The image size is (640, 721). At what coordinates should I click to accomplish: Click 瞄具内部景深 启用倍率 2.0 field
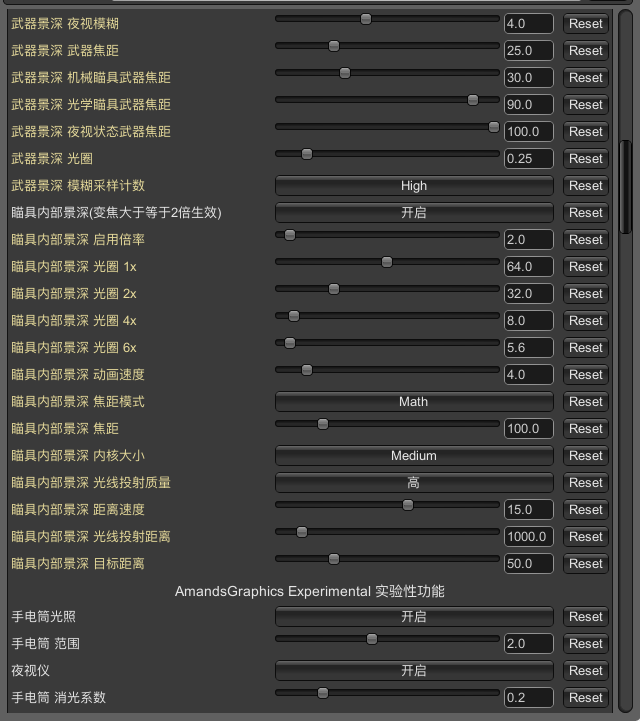click(x=529, y=240)
